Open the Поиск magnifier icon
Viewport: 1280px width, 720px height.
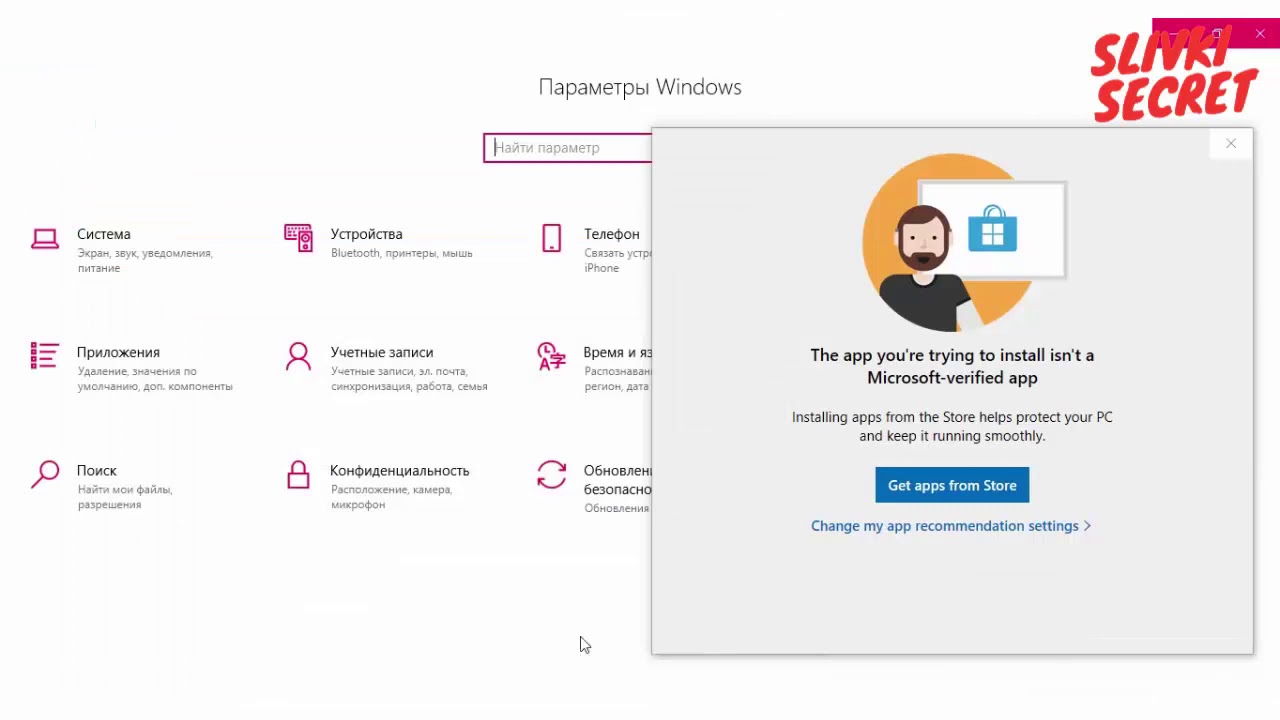point(45,474)
